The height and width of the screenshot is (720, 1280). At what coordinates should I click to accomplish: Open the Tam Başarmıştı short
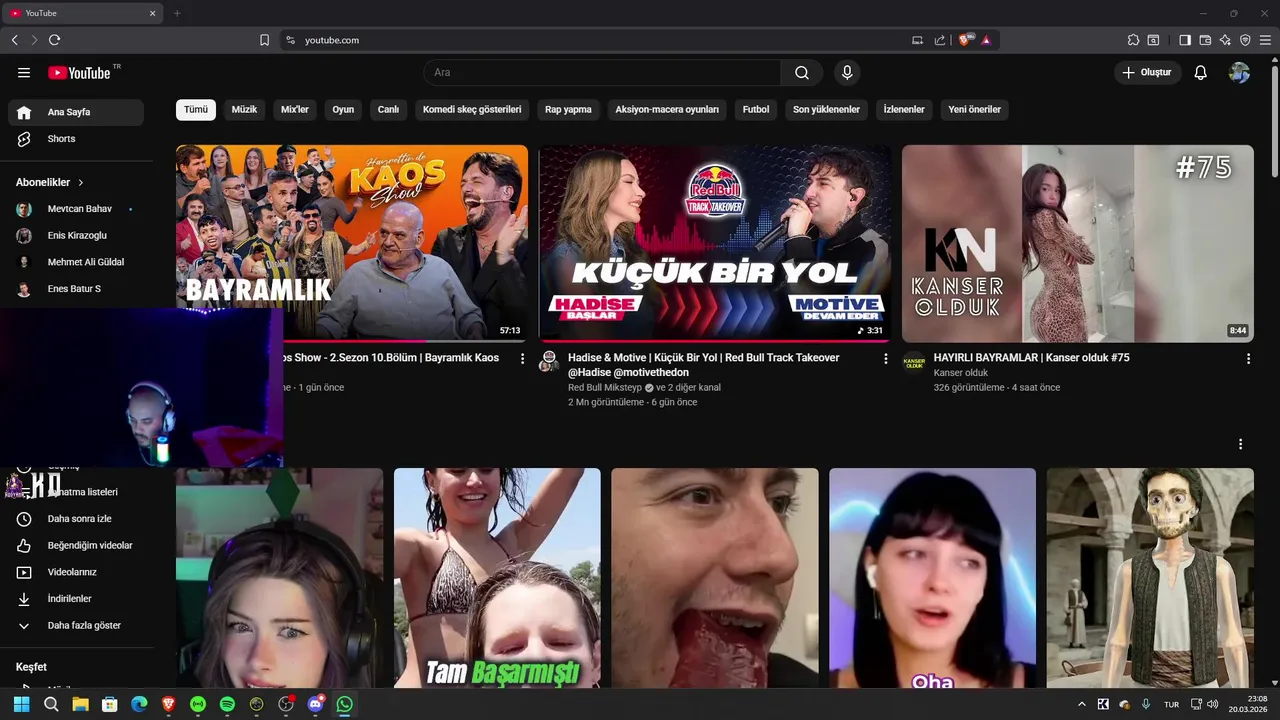click(x=497, y=578)
